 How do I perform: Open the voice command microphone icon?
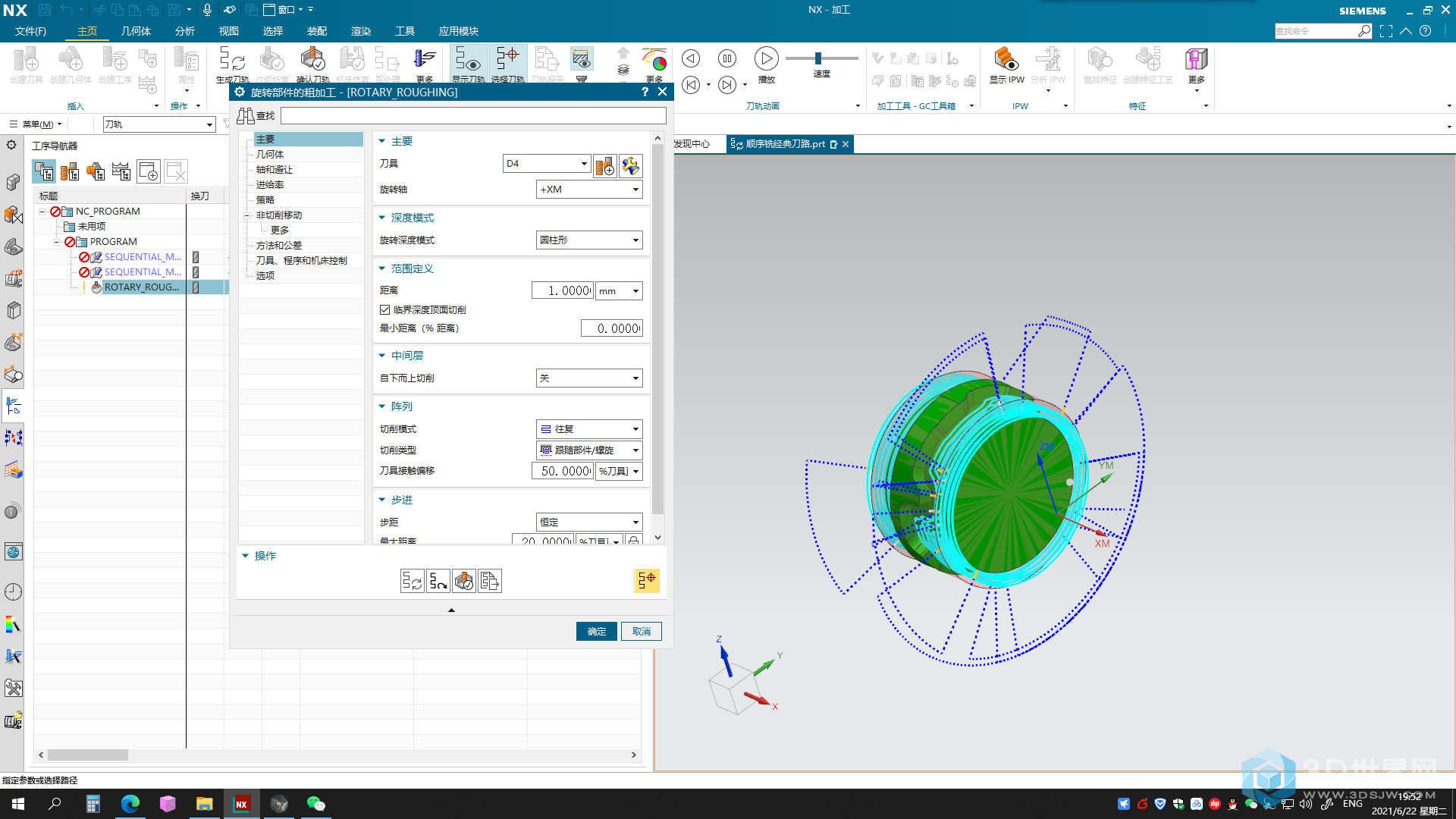(207, 10)
